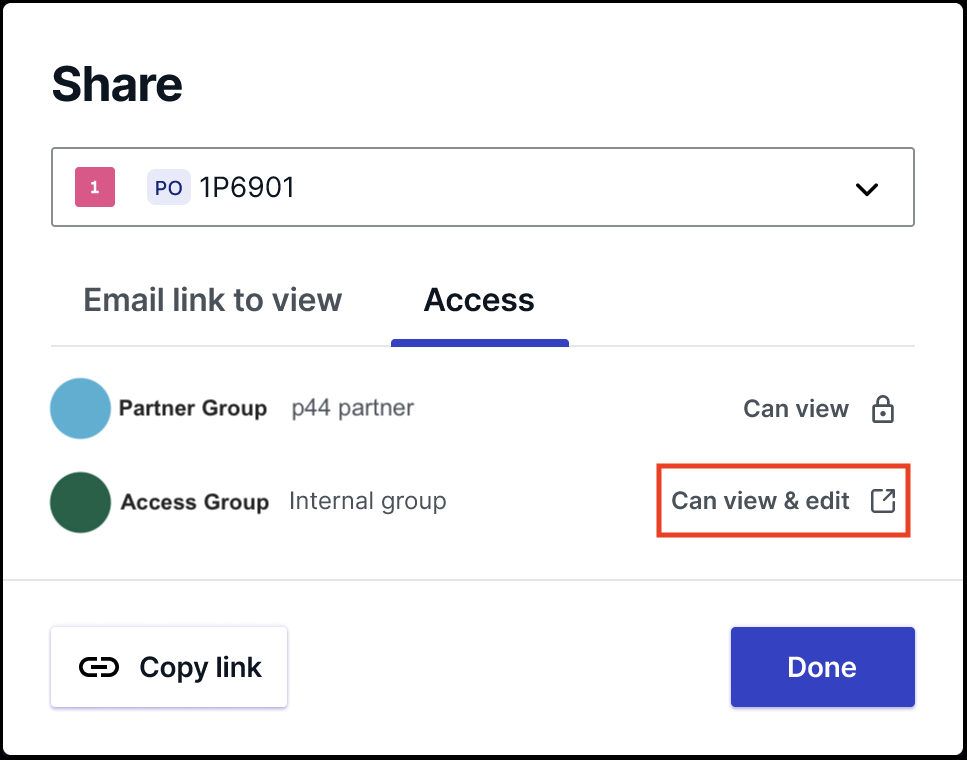
Task: Expand the 1P6901 dropdown chevron
Action: pyautogui.click(x=866, y=189)
